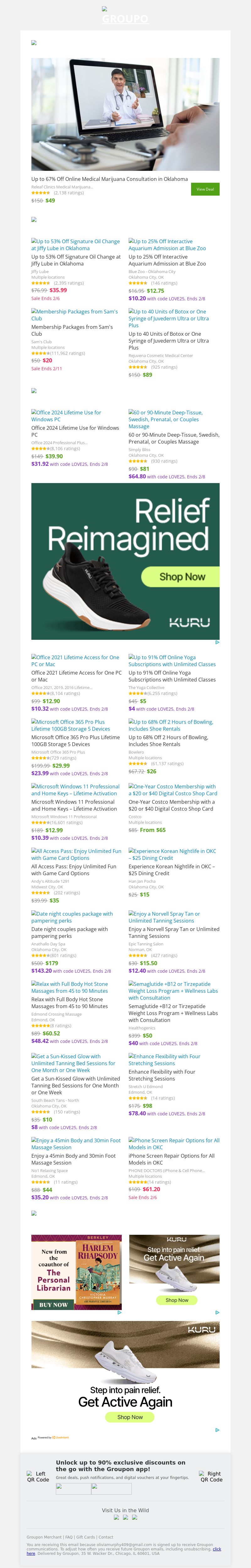
Task: Click Shop Now on Relief Reimagined ad
Action: pos(182,576)
